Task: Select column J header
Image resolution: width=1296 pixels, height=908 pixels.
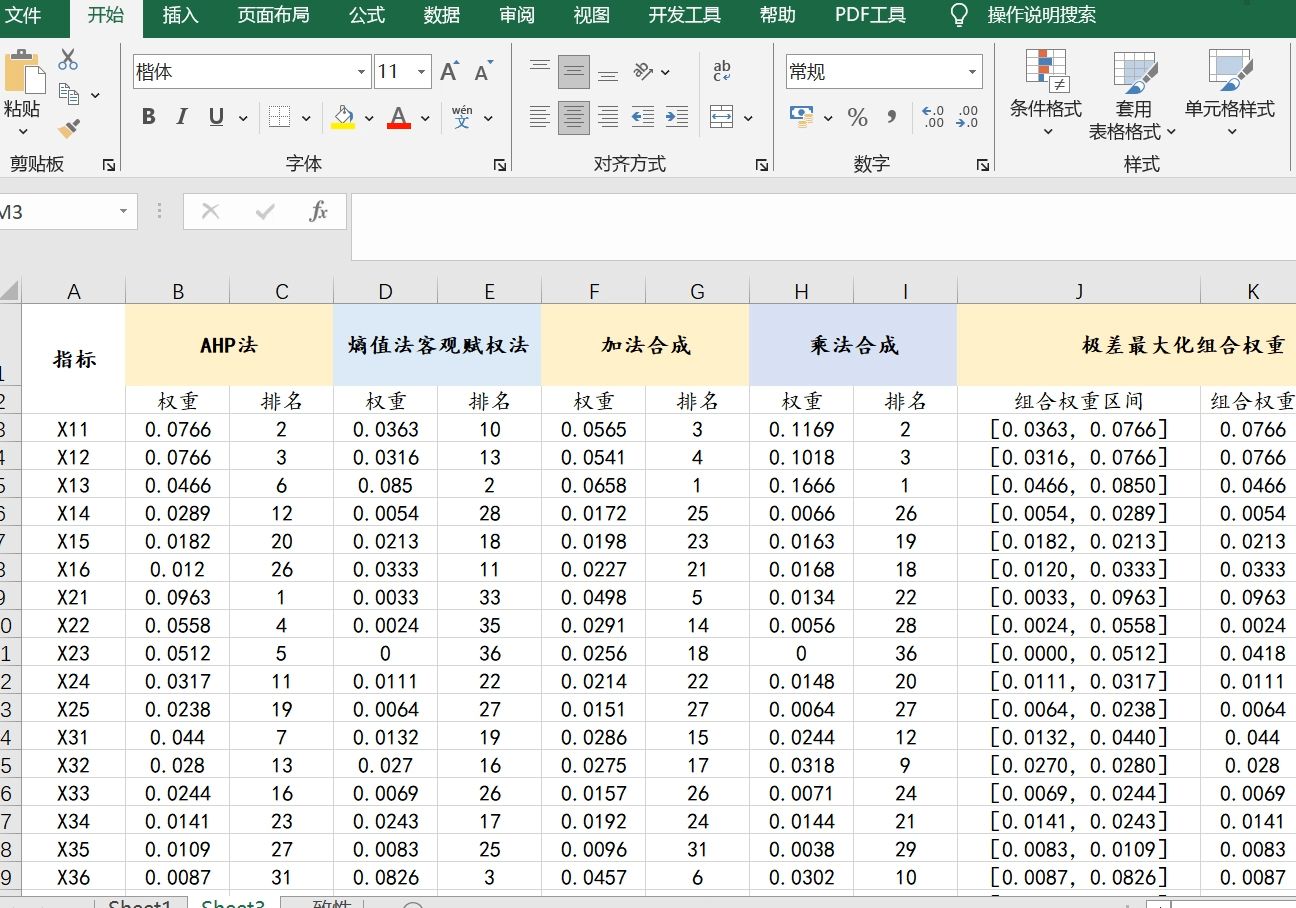Action: [1079, 291]
